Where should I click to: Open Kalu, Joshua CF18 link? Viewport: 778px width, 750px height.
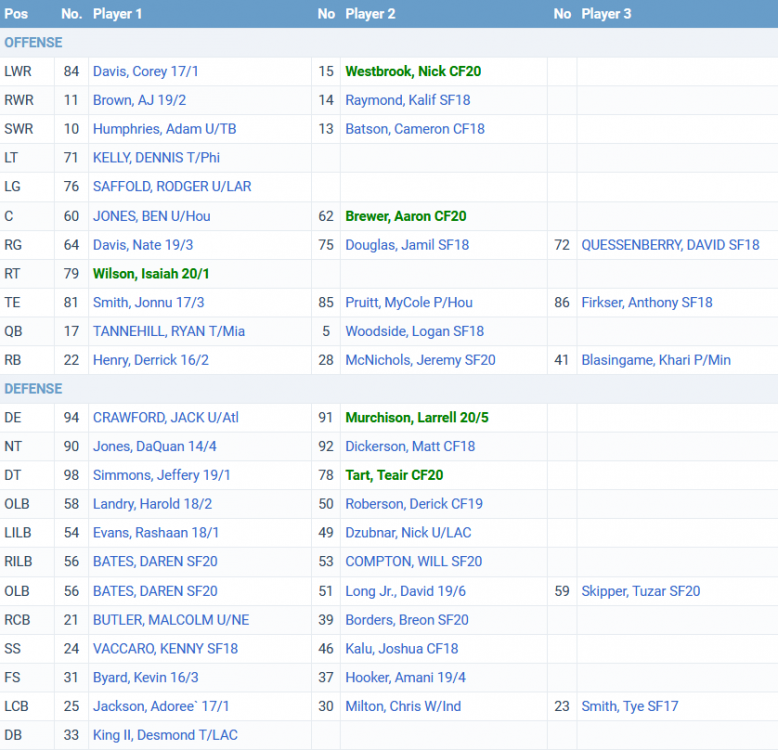pyautogui.click(x=401, y=649)
